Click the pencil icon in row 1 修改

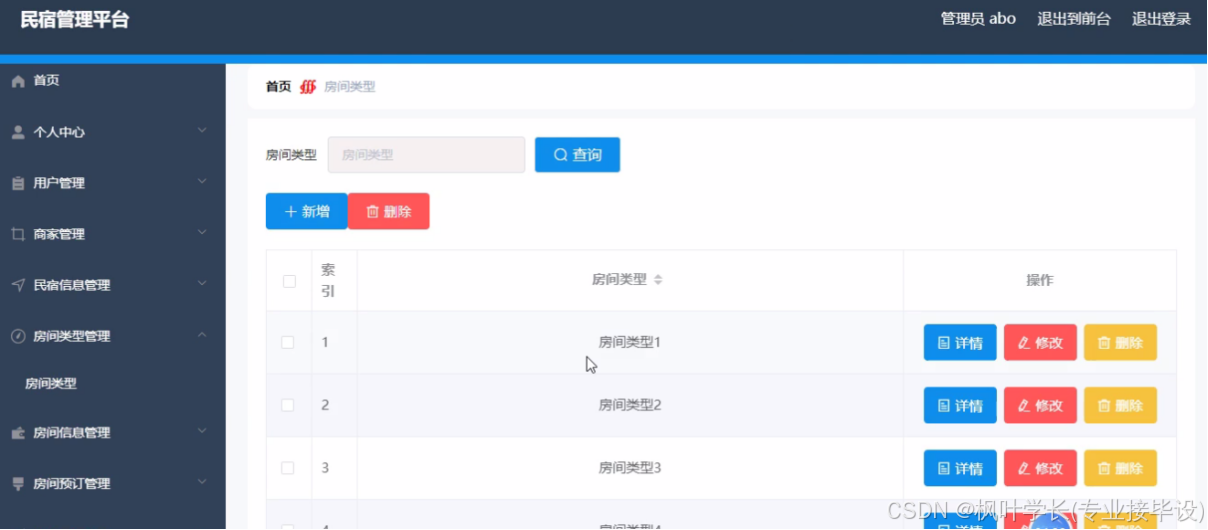pos(1024,343)
